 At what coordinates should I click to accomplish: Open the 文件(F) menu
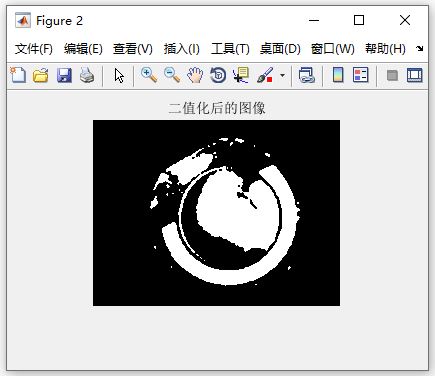point(34,49)
